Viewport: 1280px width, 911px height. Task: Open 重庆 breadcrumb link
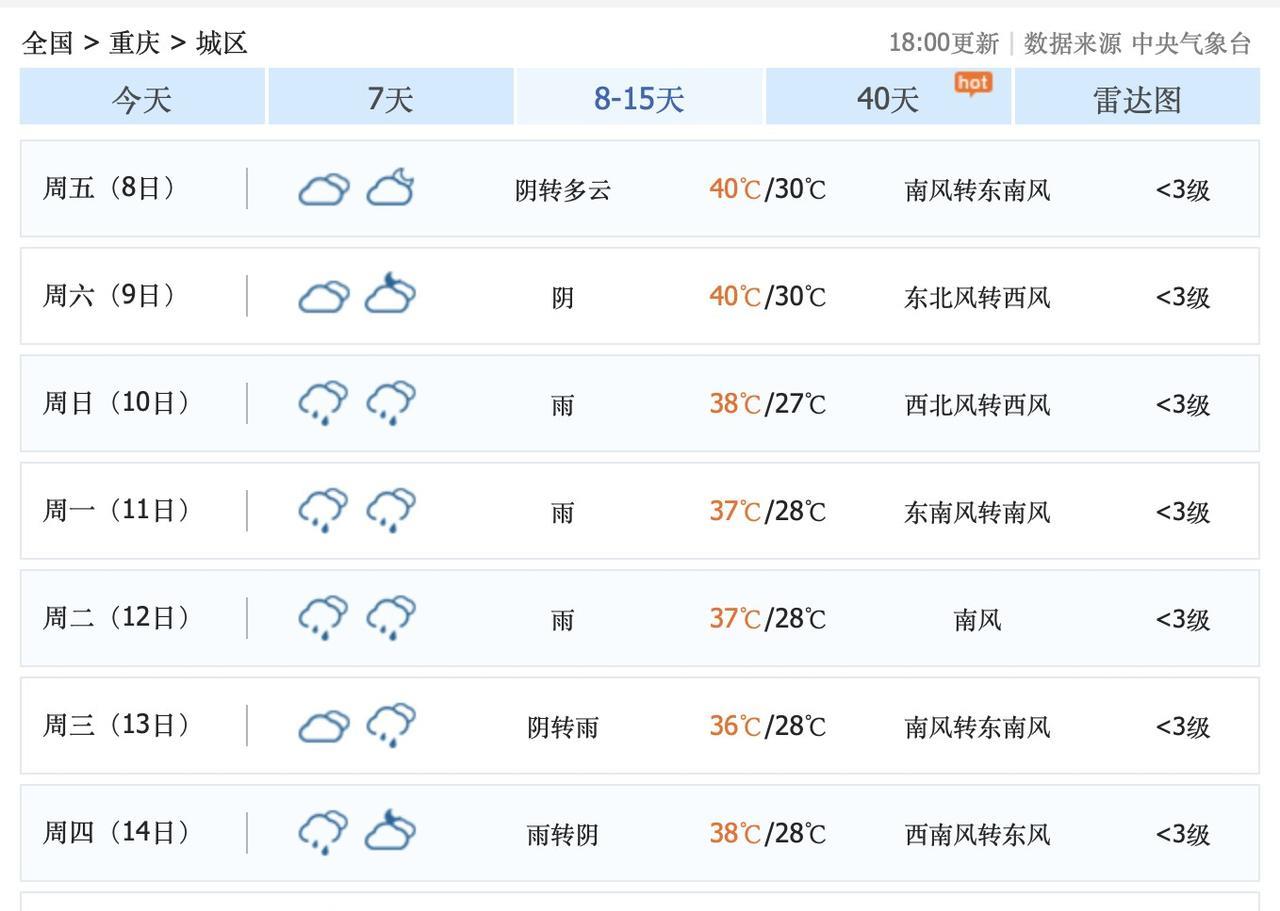(135, 43)
